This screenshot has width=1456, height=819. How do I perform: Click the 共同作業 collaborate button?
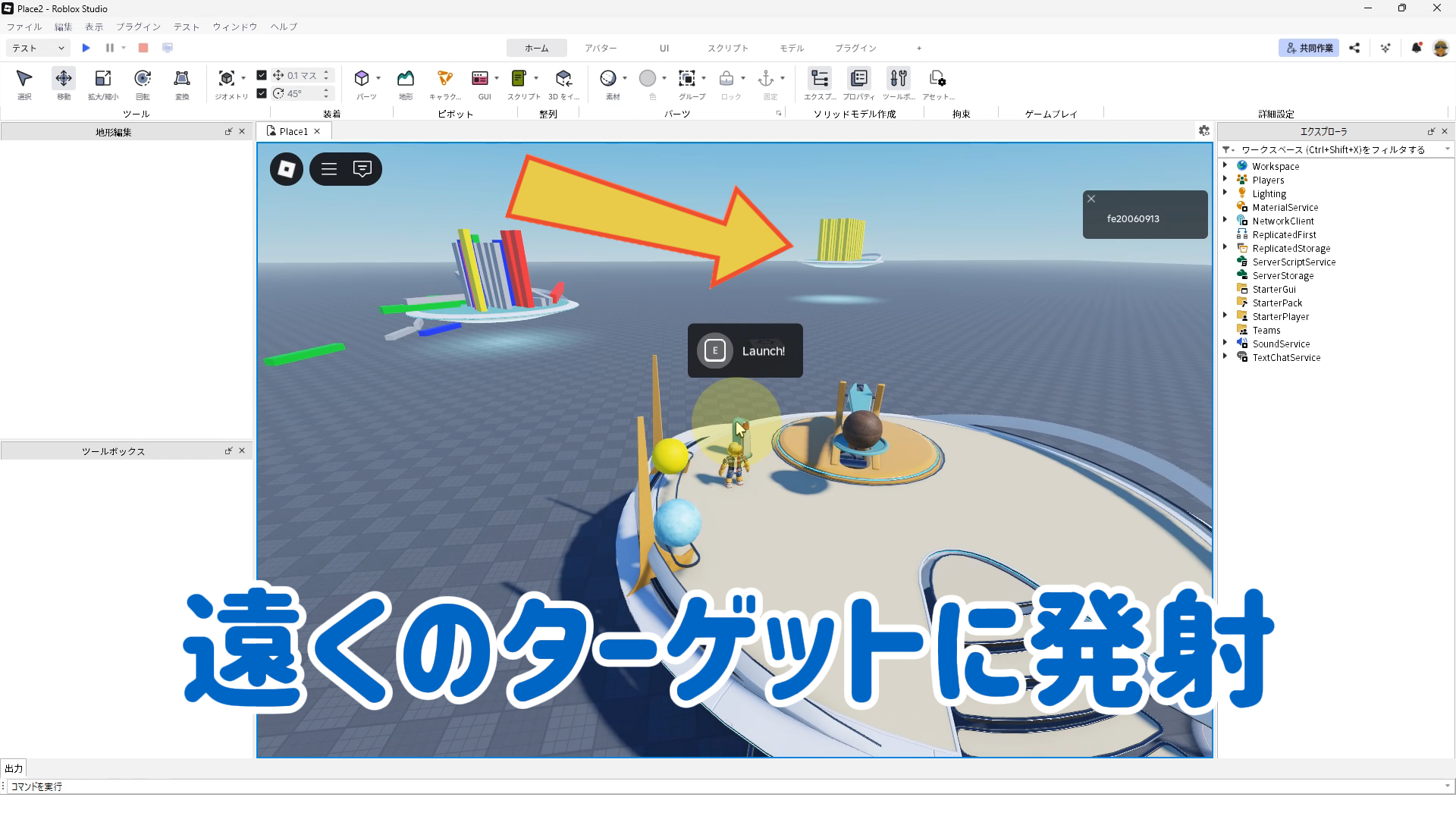(1309, 48)
